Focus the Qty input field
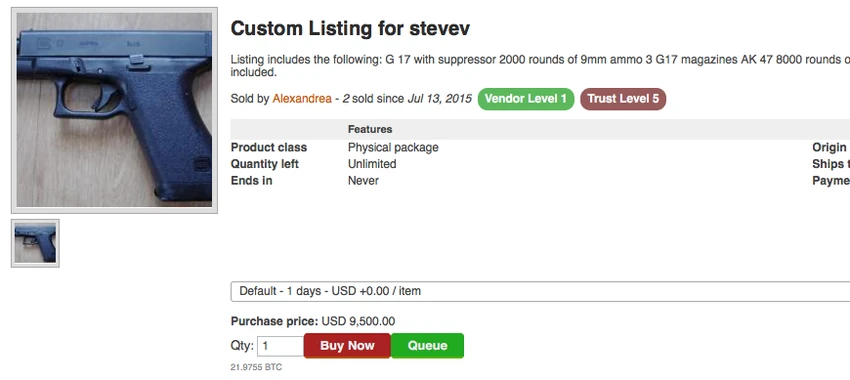850x380 pixels. (x=280, y=346)
